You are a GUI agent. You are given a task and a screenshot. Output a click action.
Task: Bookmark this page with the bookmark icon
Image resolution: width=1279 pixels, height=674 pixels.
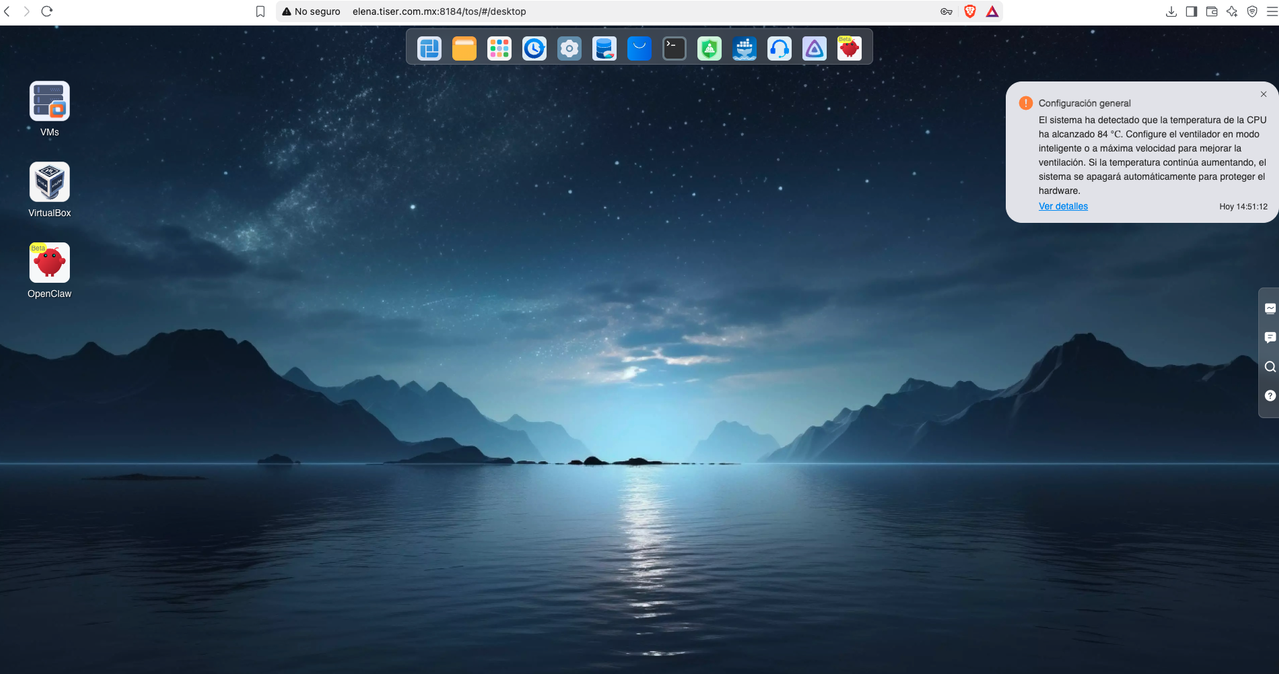(x=260, y=12)
